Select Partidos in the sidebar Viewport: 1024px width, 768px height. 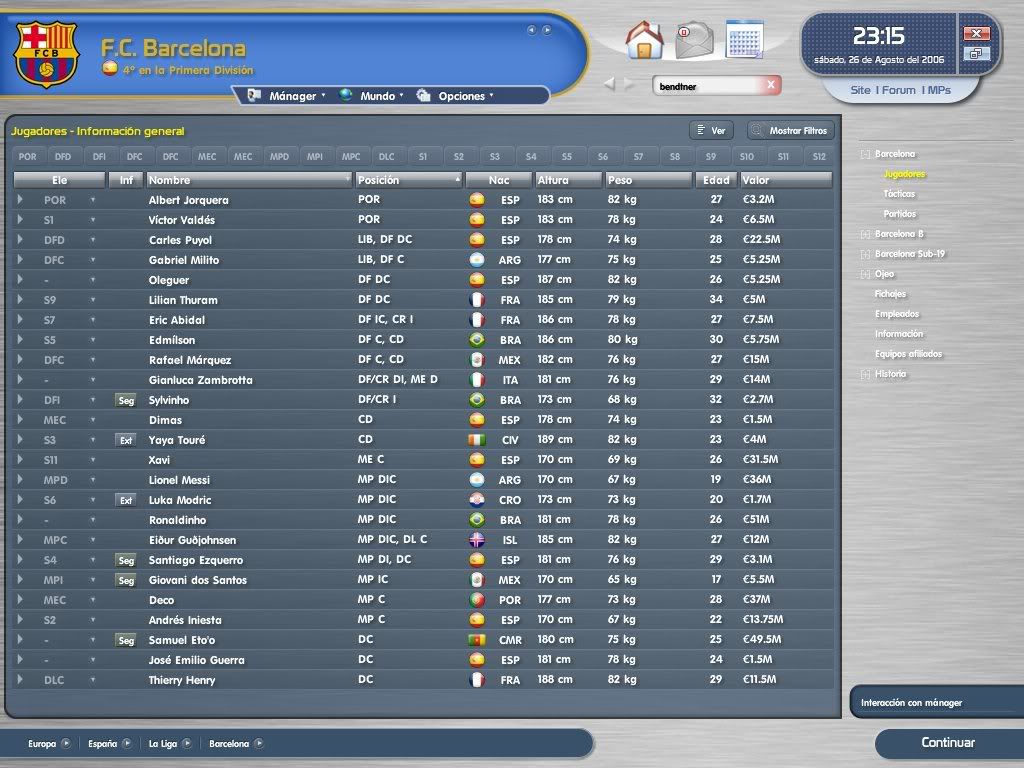(x=900, y=214)
